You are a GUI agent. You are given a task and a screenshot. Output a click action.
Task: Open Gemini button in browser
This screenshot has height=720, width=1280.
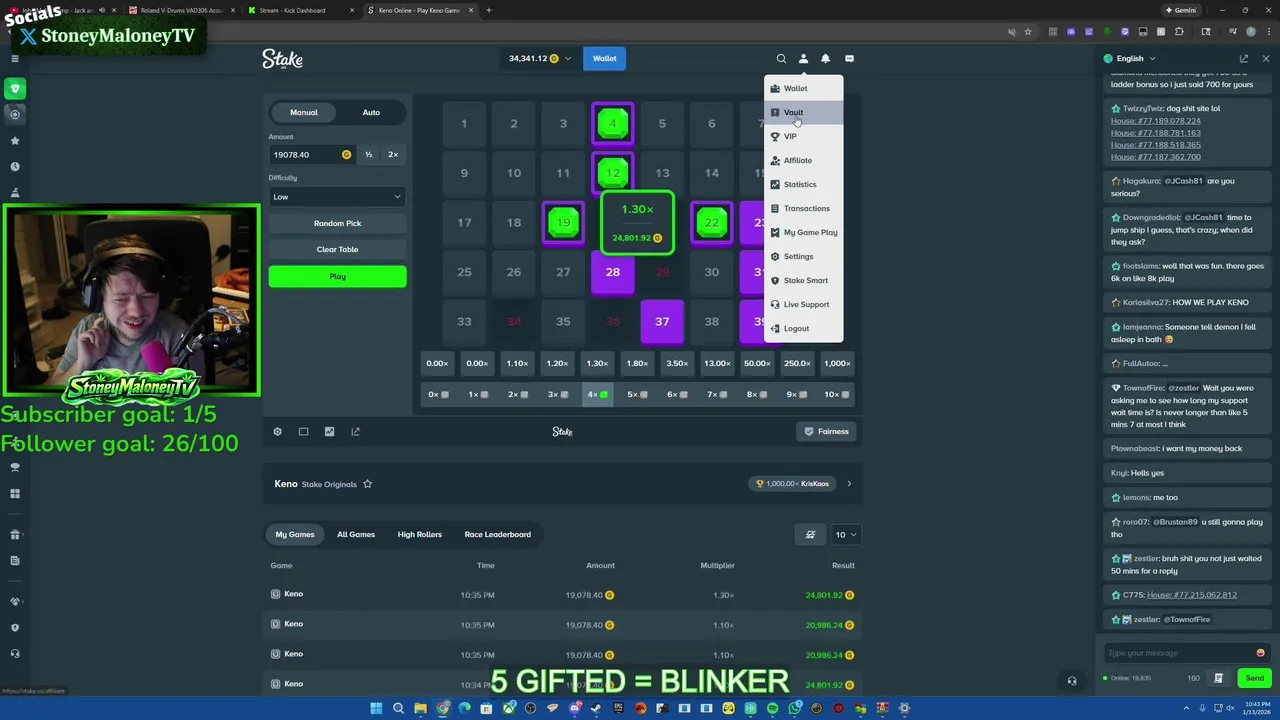(1181, 10)
